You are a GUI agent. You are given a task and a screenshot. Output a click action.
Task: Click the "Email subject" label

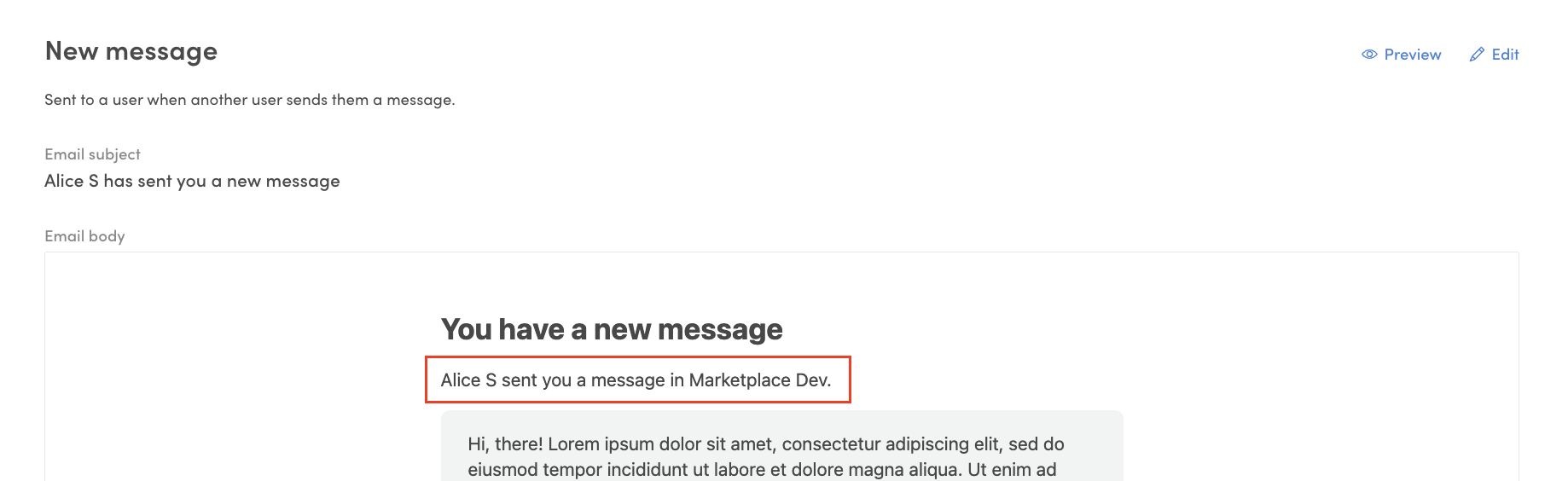coord(92,154)
